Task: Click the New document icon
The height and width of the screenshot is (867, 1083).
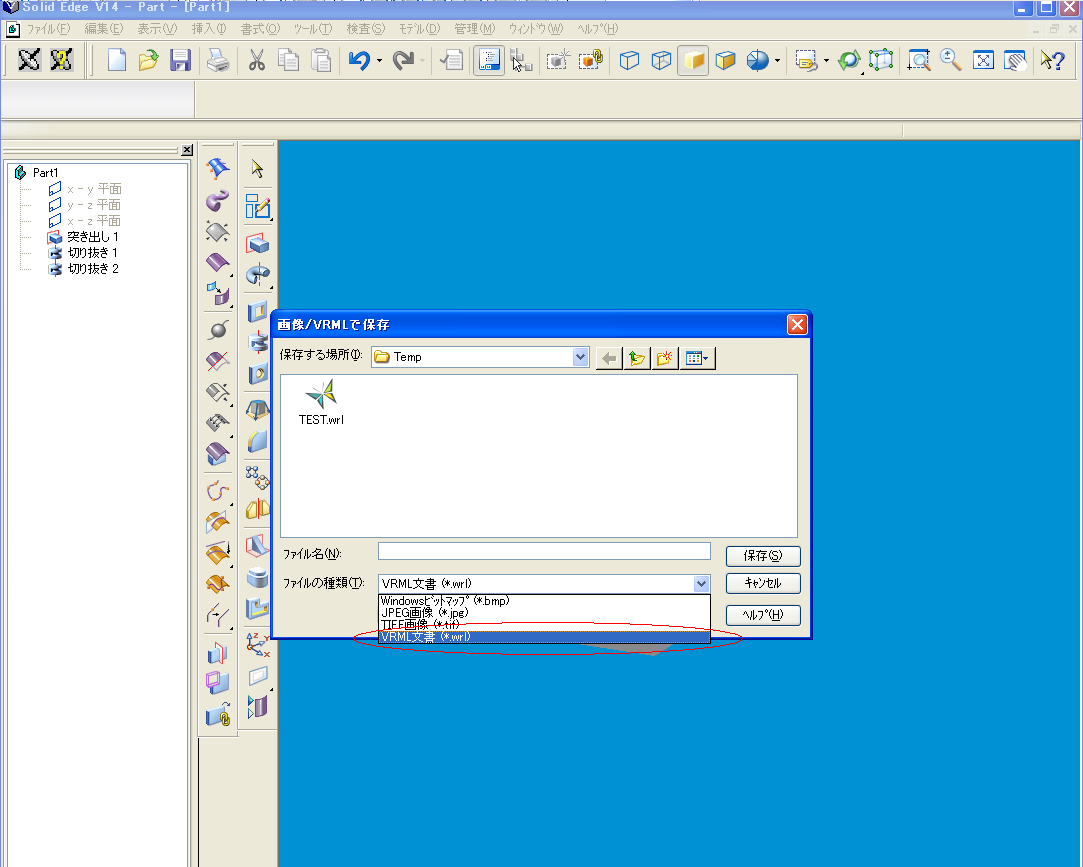Action: (117, 60)
